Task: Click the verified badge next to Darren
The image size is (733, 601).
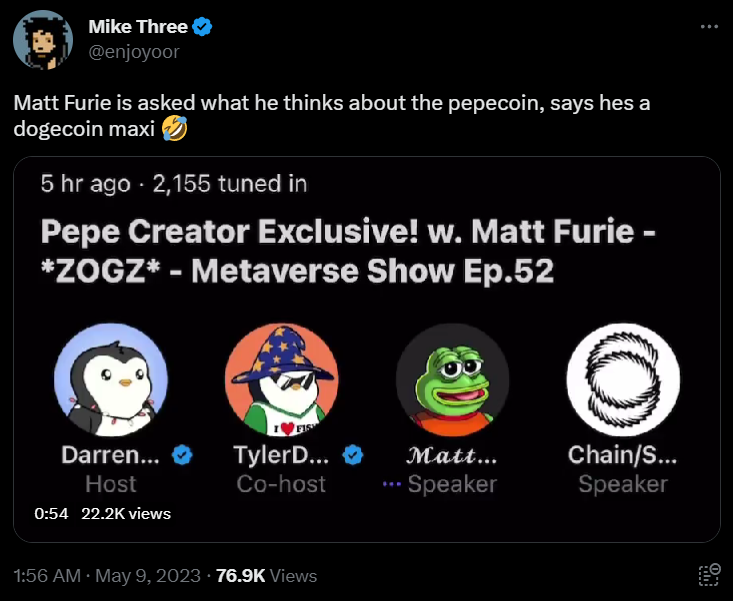Action: point(181,456)
